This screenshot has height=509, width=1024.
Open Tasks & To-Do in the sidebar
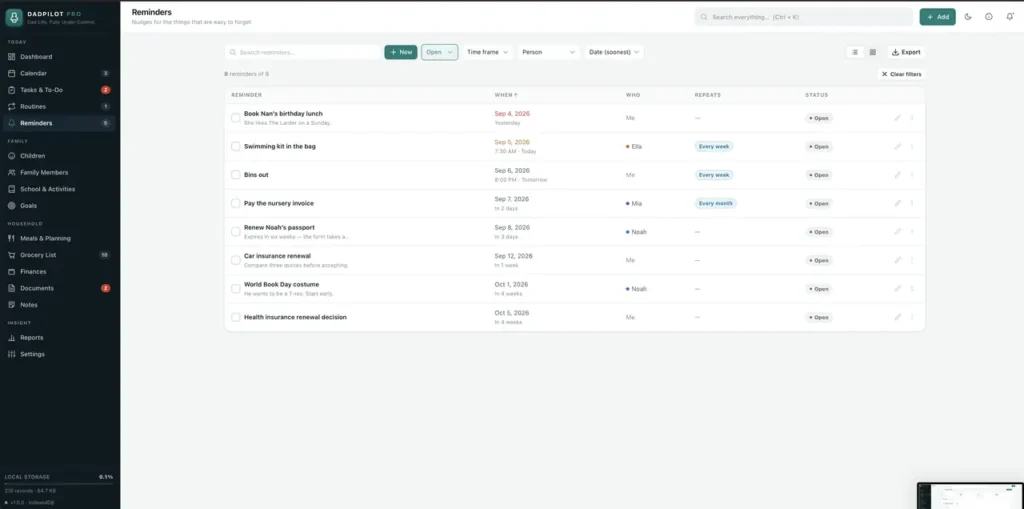(x=59, y=90)
